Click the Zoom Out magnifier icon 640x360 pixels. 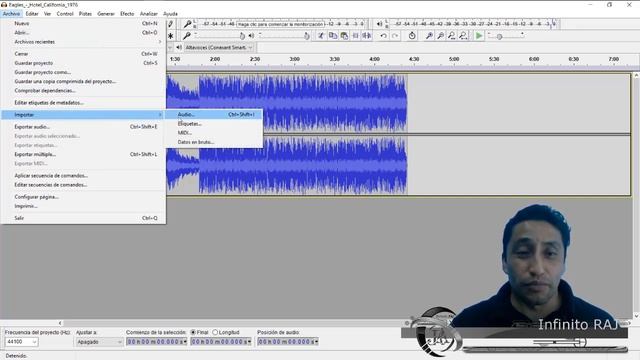click(x=440, y=36)
